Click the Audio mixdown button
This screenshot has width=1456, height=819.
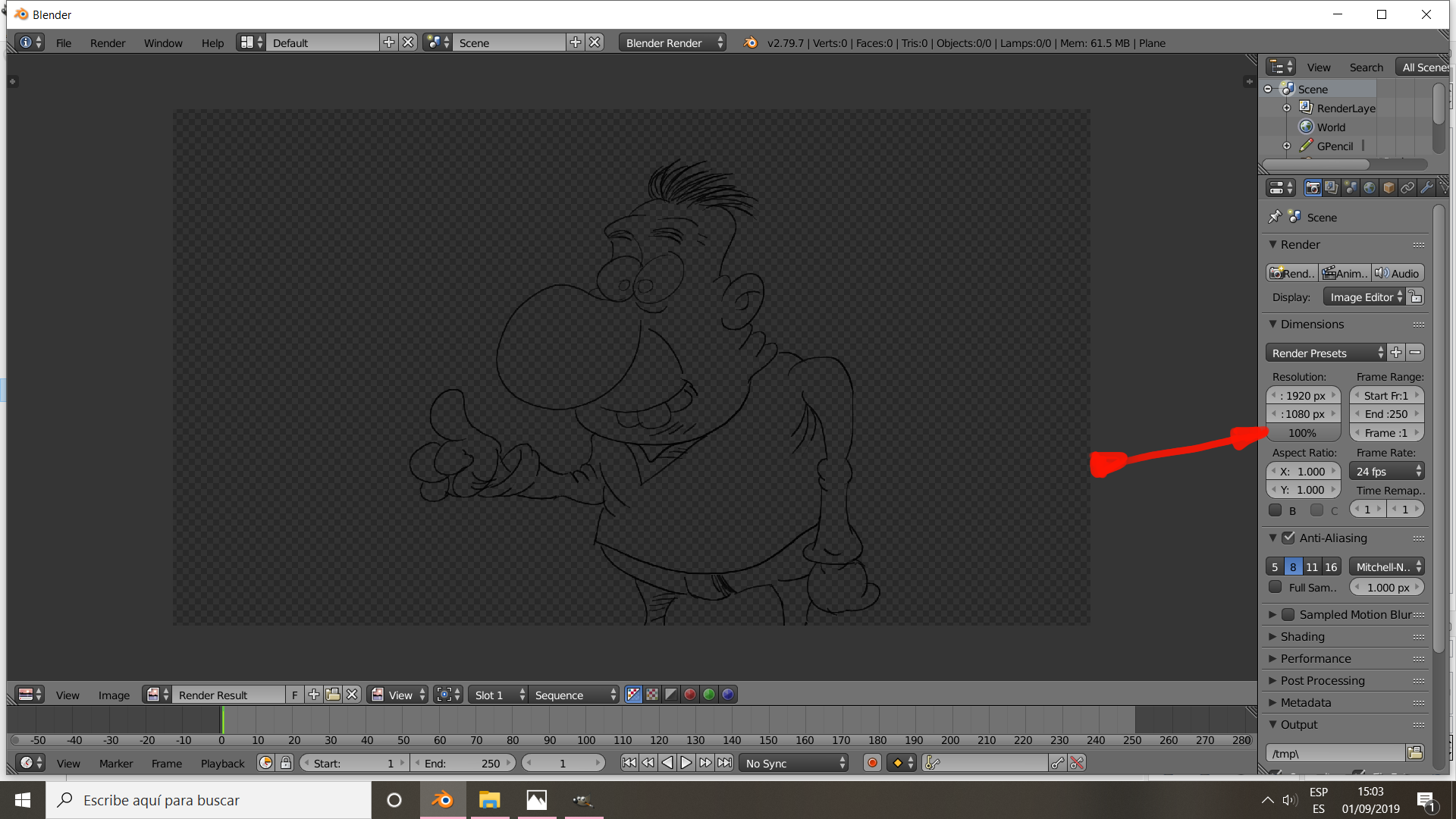tap(1398, 273)
